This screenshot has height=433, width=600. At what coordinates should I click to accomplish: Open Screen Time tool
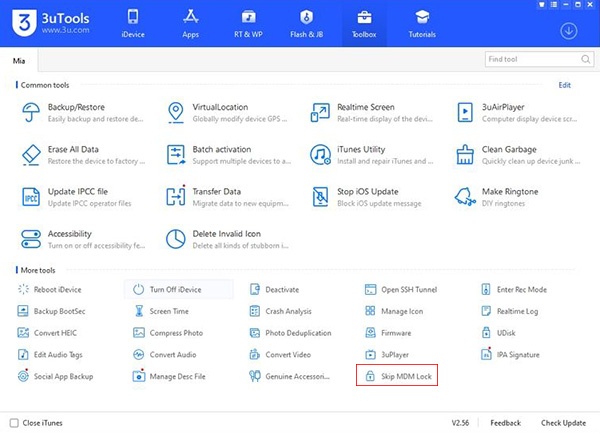tap(161, 311)
